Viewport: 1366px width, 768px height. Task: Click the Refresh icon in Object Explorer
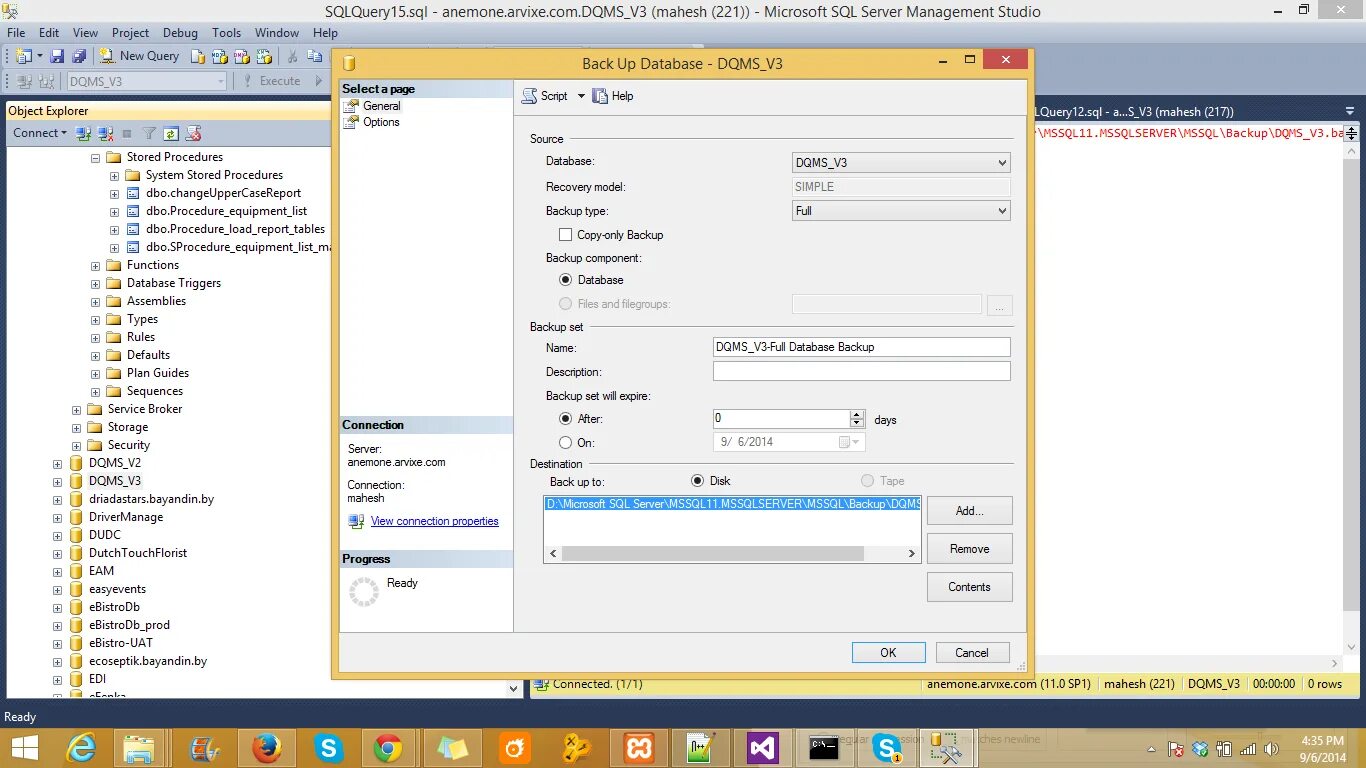tap(171, 133)
